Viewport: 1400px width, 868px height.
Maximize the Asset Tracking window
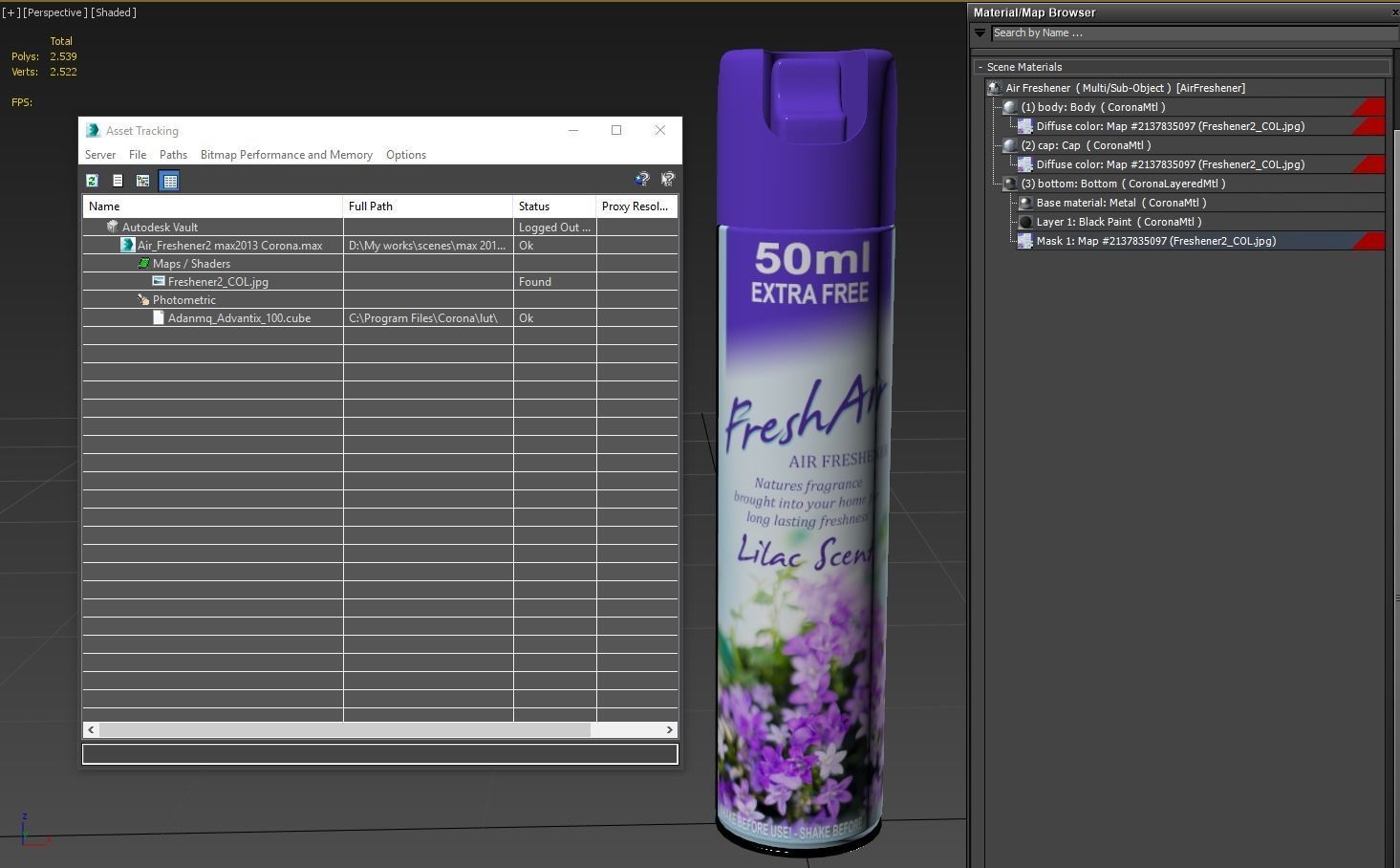pos(616,130)
